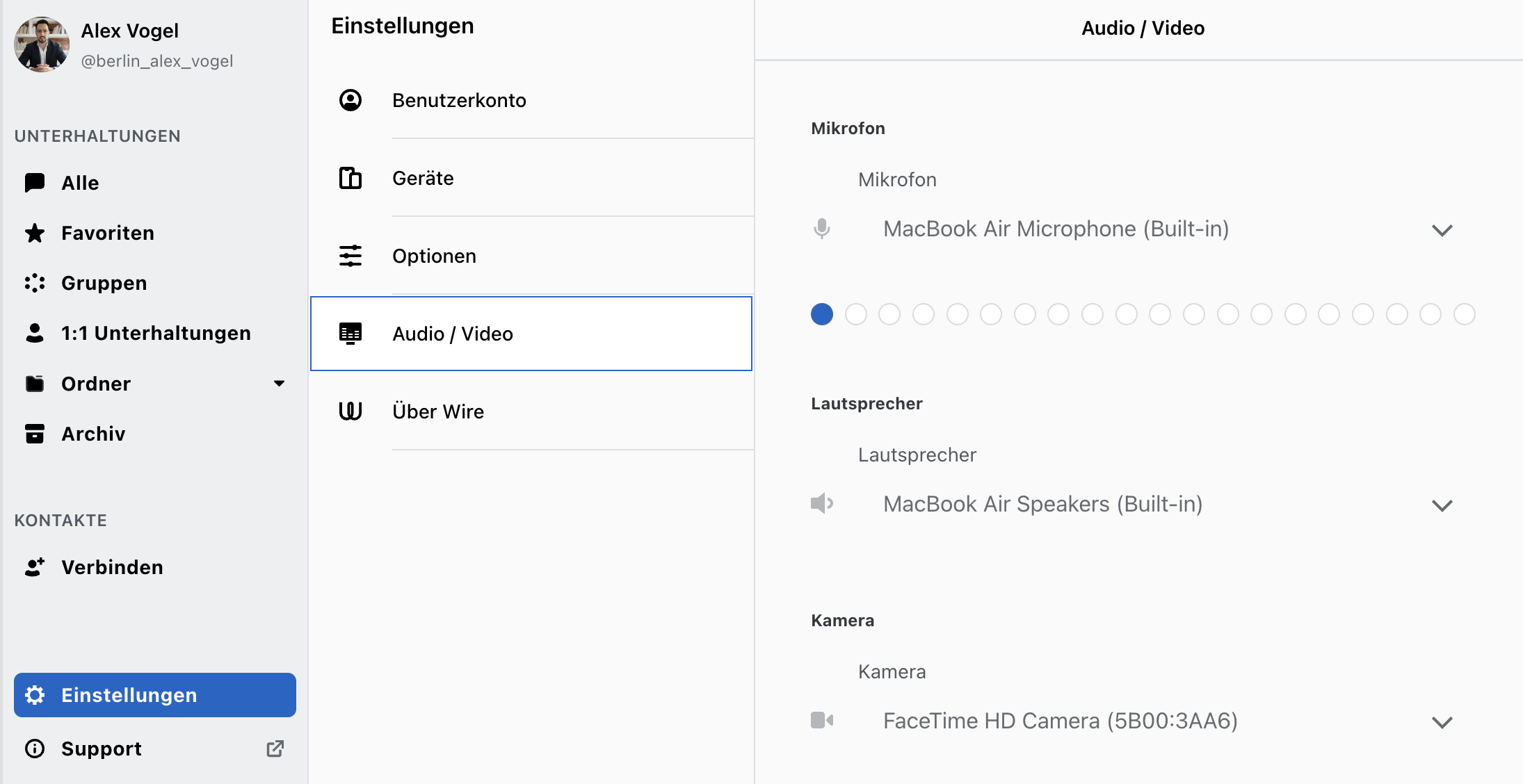Open the Über Wire section
1523x784 pixels.
(x=531, y=411)
